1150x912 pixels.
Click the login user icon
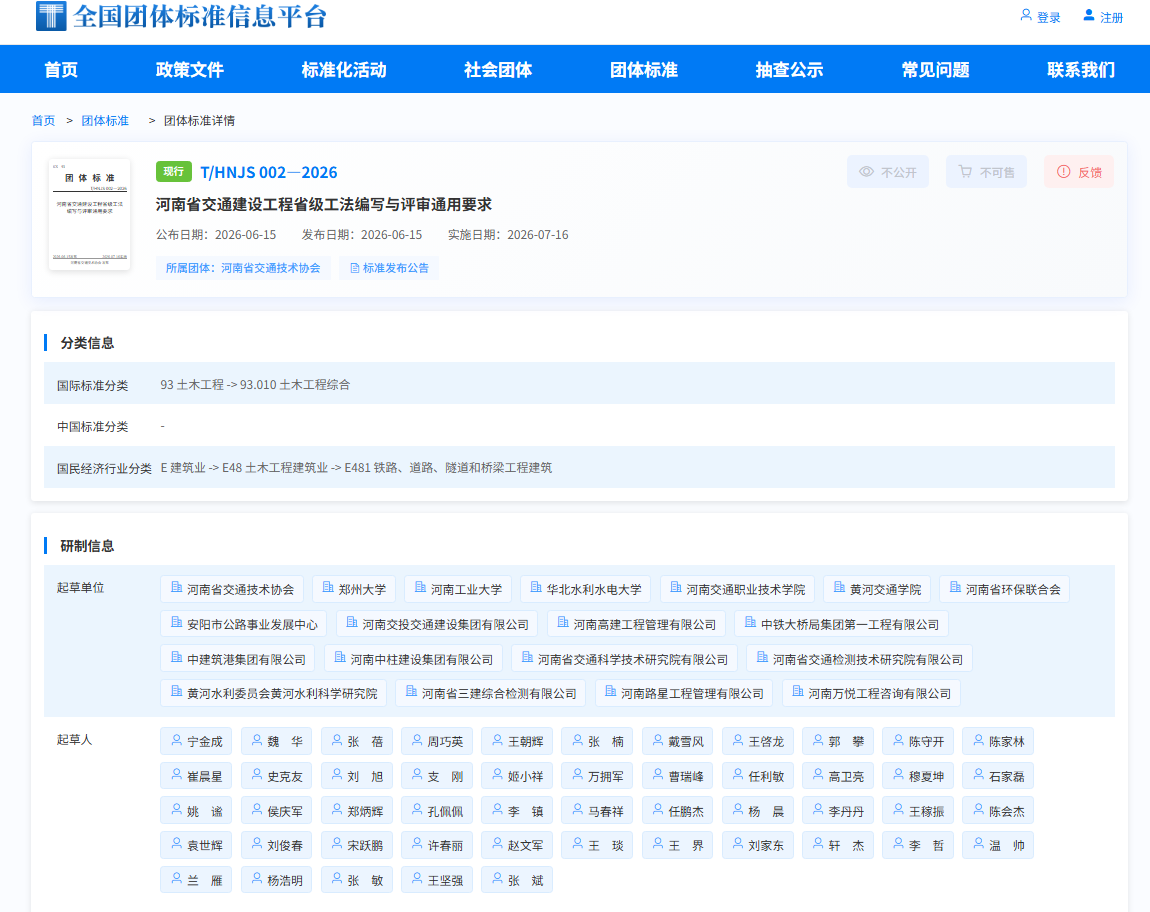pyautogui.click(x=1026, y=15)
